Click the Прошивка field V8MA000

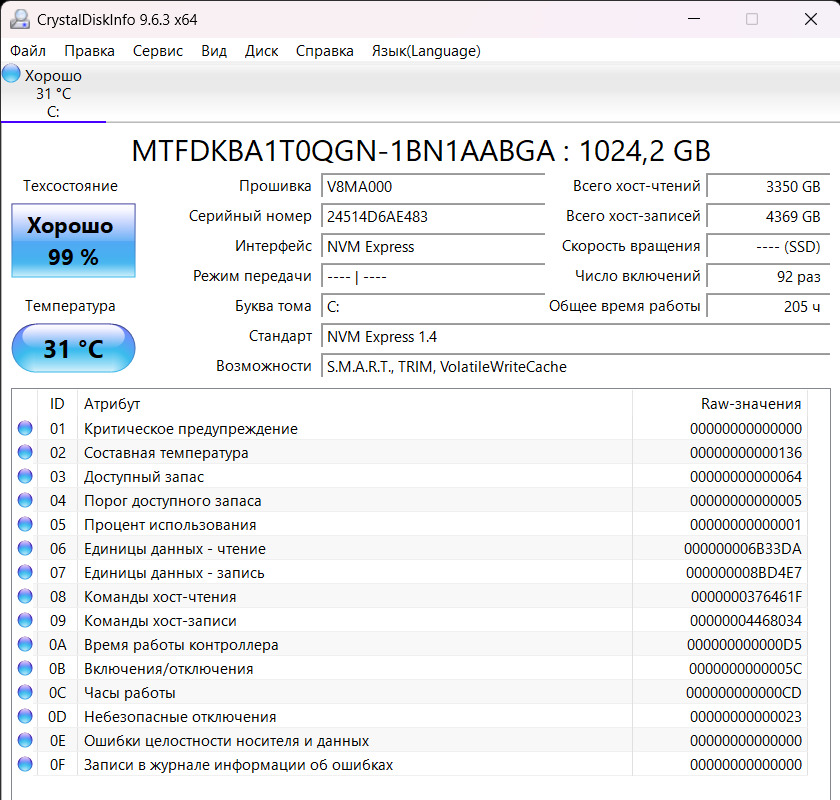tap(433, 186)
